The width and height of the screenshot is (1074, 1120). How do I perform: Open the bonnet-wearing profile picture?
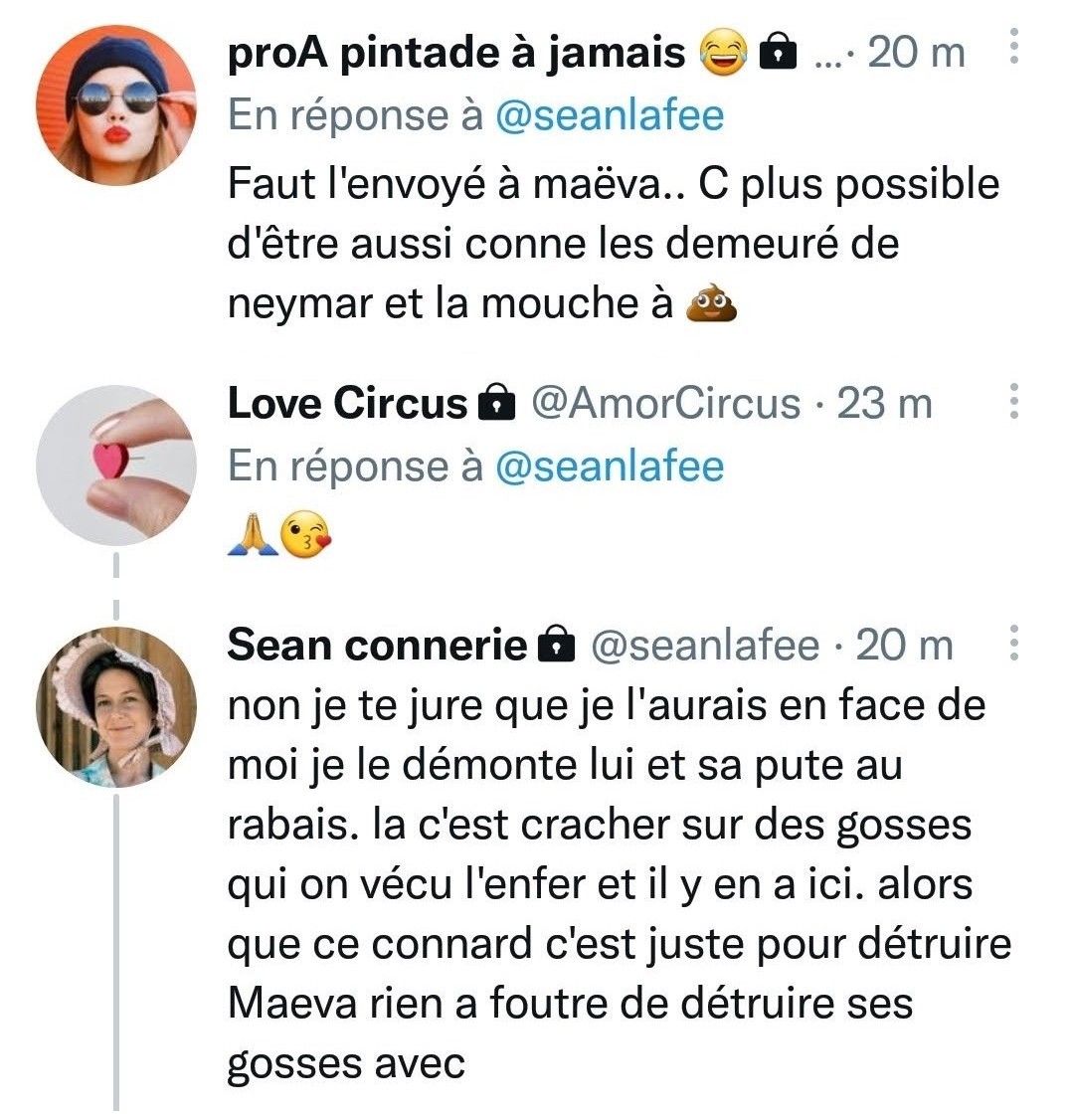click(115, 707)
